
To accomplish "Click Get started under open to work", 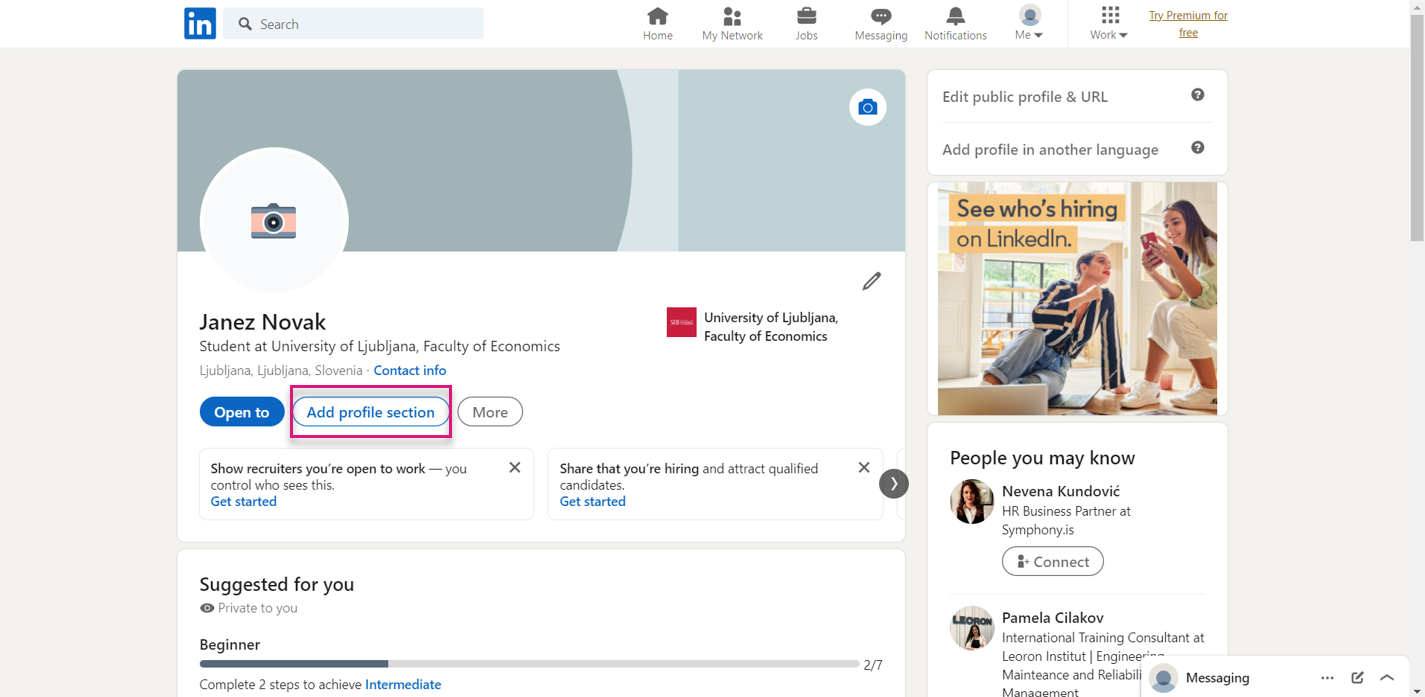I will [x=243, y=502].
